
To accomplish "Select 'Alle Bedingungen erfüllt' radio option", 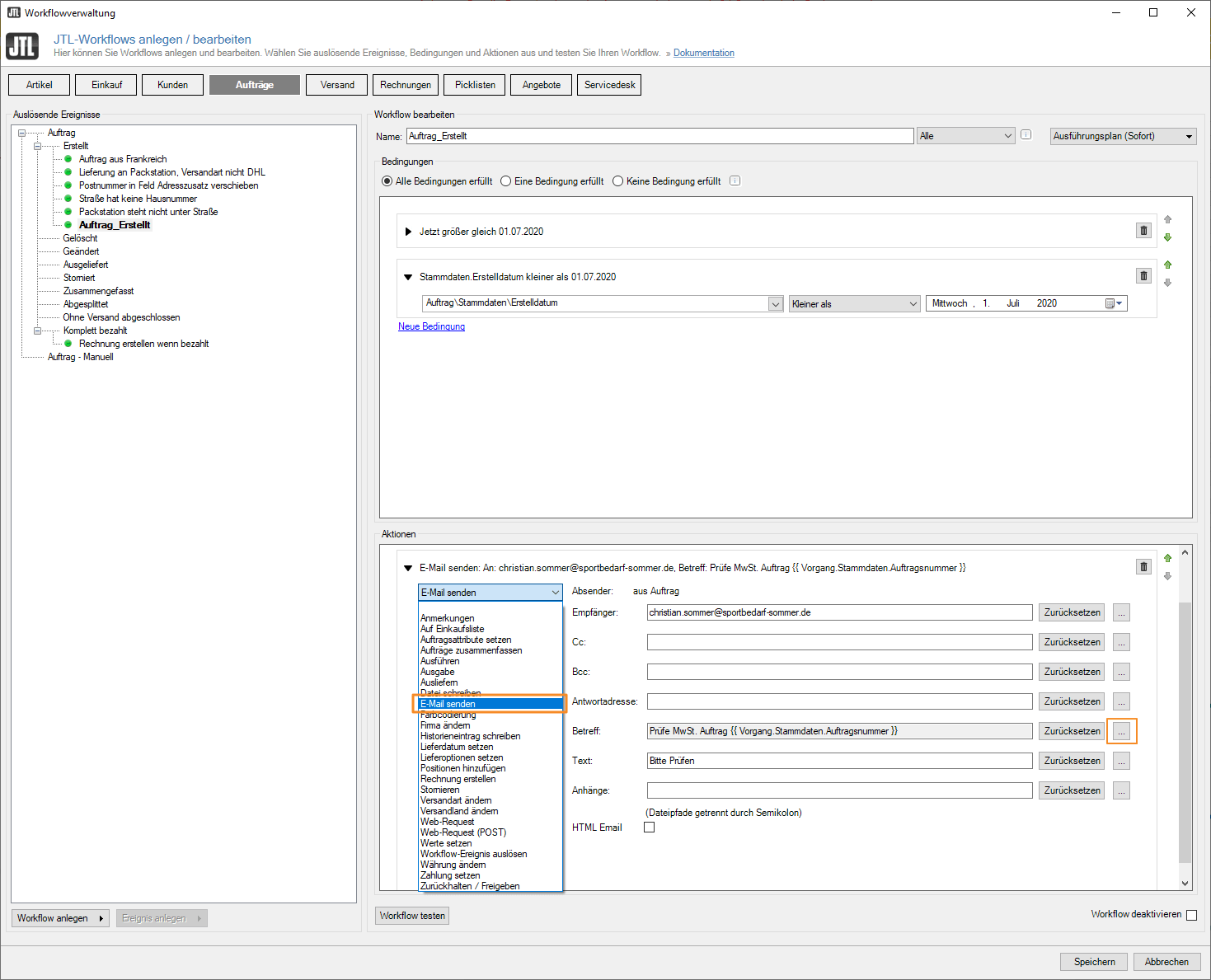I will click(x=387, y=181).
